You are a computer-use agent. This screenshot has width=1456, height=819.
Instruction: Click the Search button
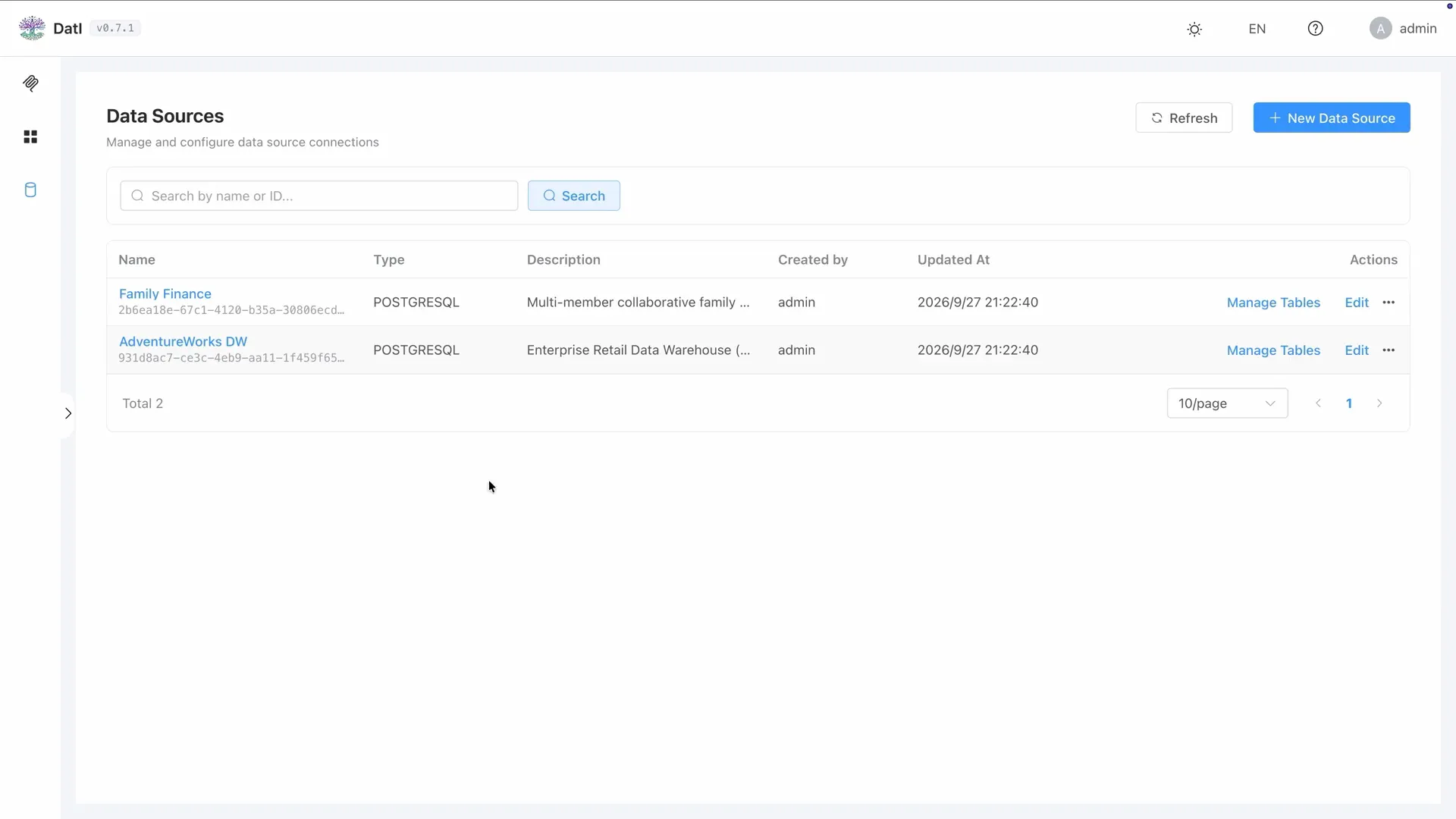pyautogui.click(x=574, y=196)
